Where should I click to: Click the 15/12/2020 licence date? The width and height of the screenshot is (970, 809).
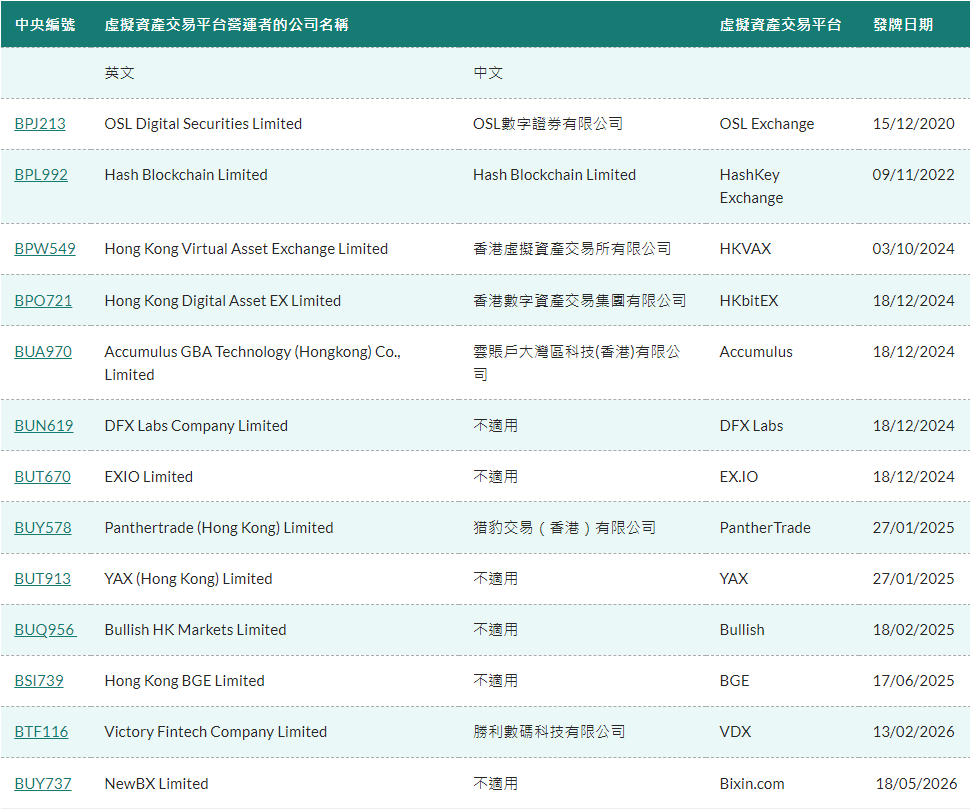tap(914, 124)
